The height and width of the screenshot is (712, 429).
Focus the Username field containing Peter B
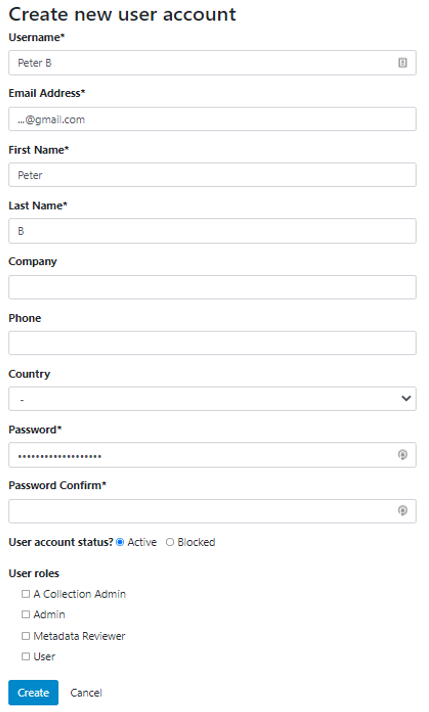(212, 63)
